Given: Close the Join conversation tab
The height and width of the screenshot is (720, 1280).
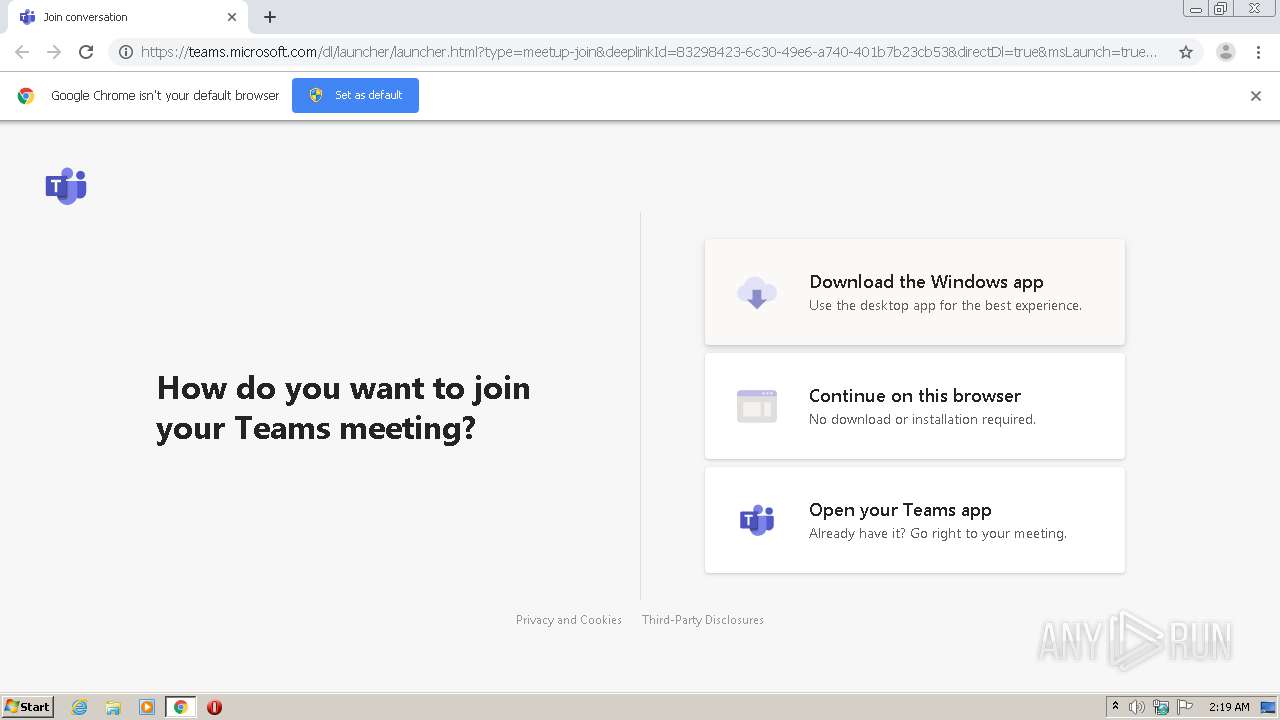Looking at the screenshot, I should click(232, 17).
